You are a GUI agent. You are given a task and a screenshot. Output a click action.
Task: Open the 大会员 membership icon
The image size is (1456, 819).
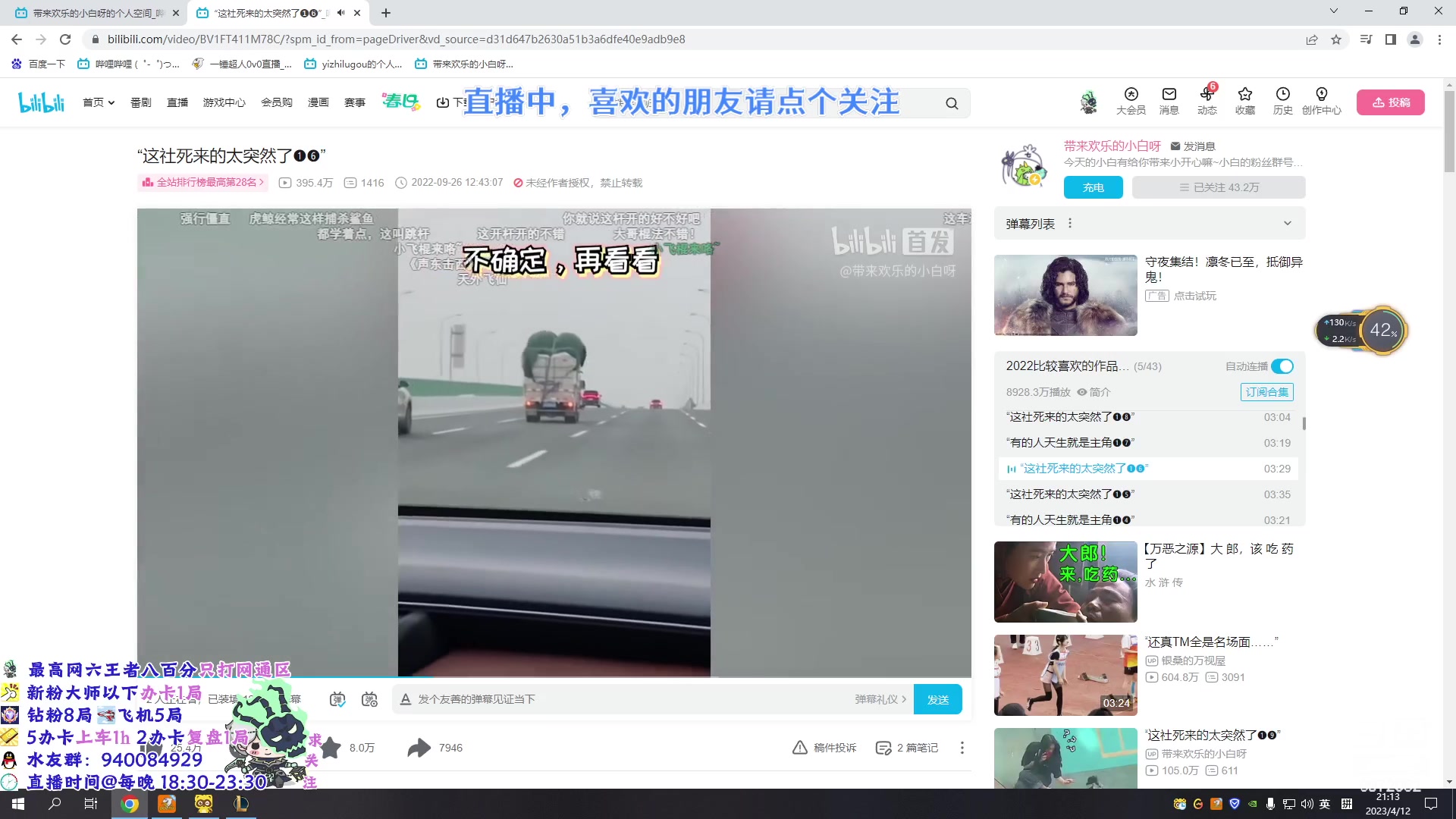[1131, 101]
